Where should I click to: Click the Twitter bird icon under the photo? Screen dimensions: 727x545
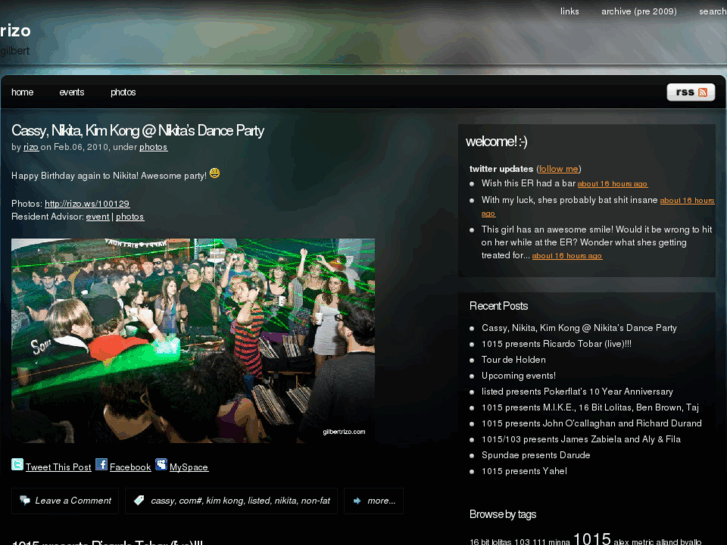click(x=17, y=464)
